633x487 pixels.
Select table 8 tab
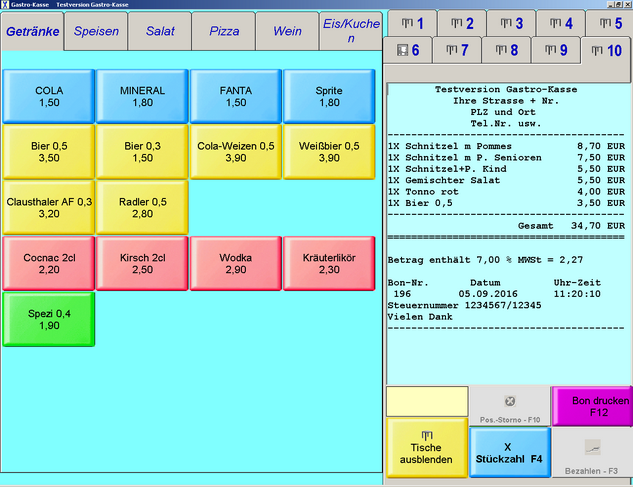[506, 50]
